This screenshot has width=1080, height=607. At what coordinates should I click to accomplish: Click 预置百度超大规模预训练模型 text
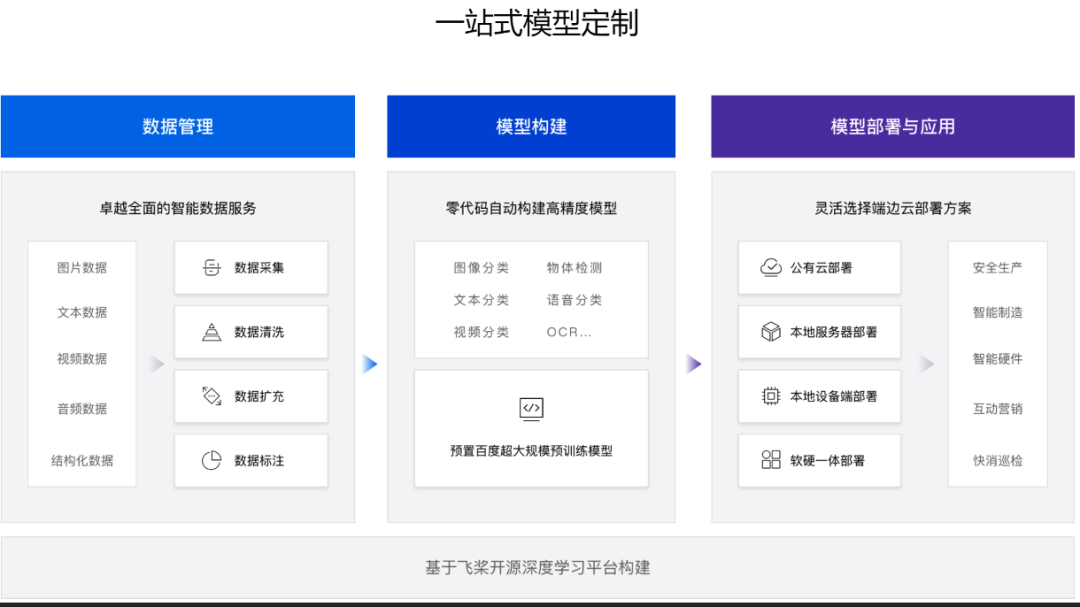coord(531,451)
